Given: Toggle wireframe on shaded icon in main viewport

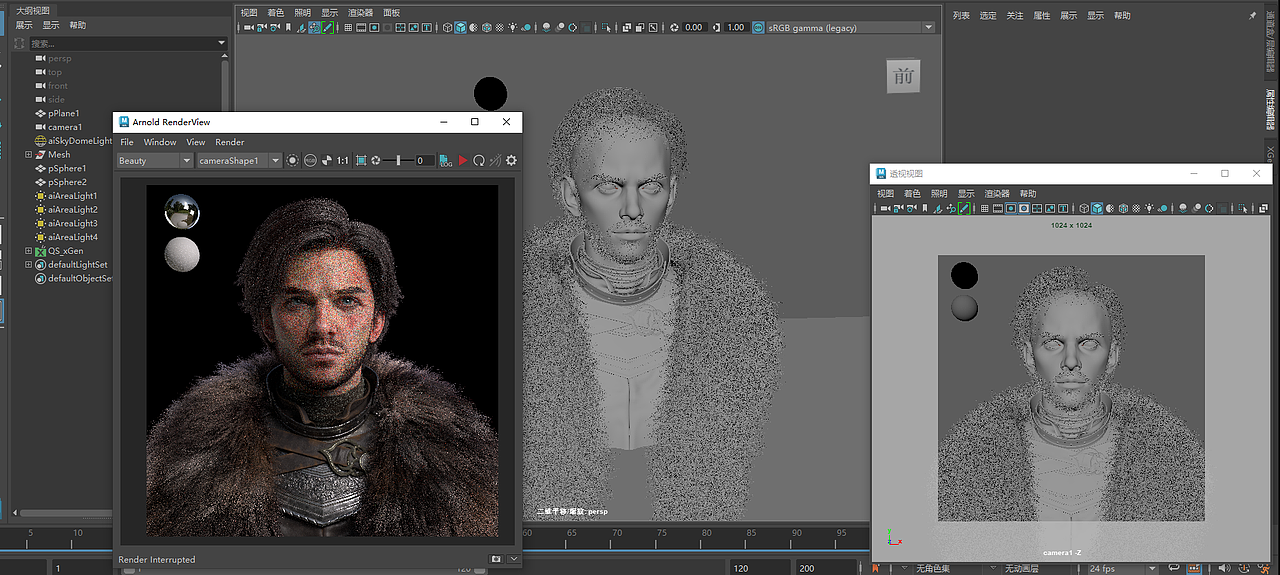Looking at the screenshot, I should [x=487, y=27].
